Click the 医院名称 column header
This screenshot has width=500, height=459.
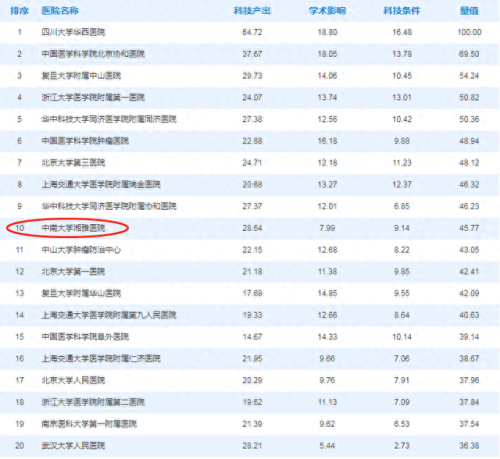tap(60, 11)
